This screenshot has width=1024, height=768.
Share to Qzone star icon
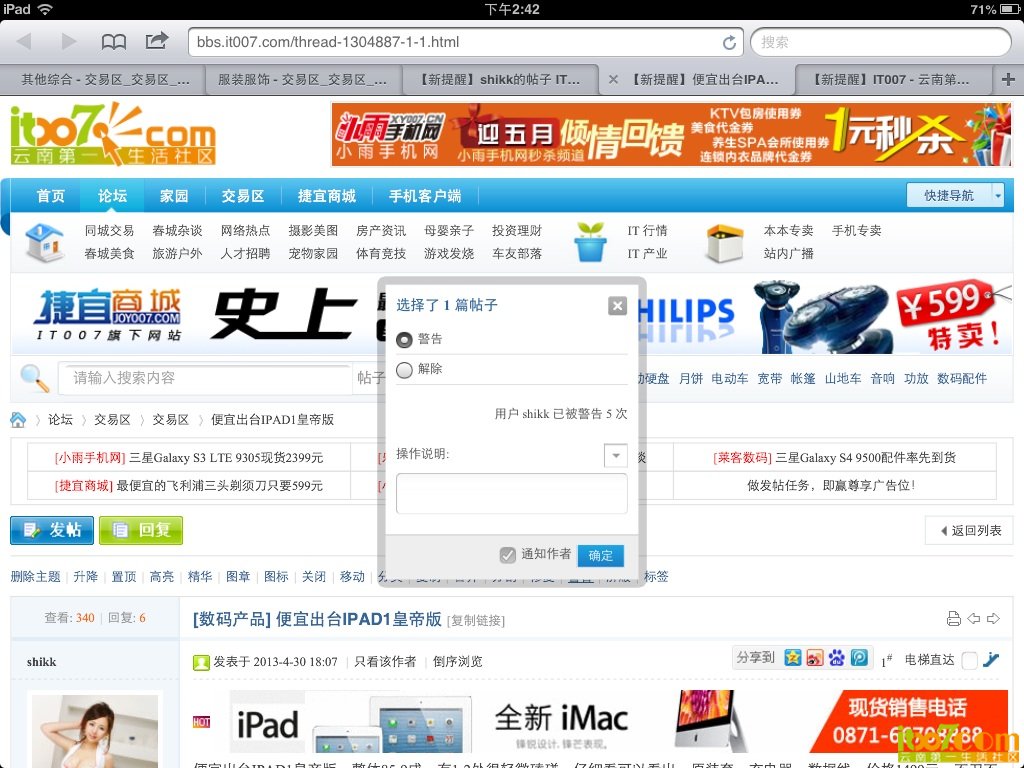point(793,658)
